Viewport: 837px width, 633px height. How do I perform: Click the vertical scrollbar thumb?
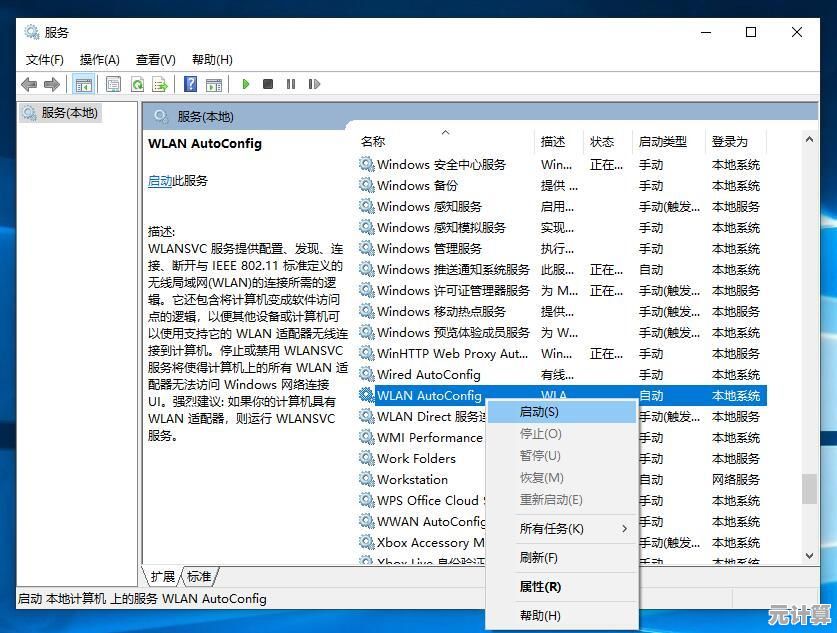pyautogui.click(x=809, y=488)
